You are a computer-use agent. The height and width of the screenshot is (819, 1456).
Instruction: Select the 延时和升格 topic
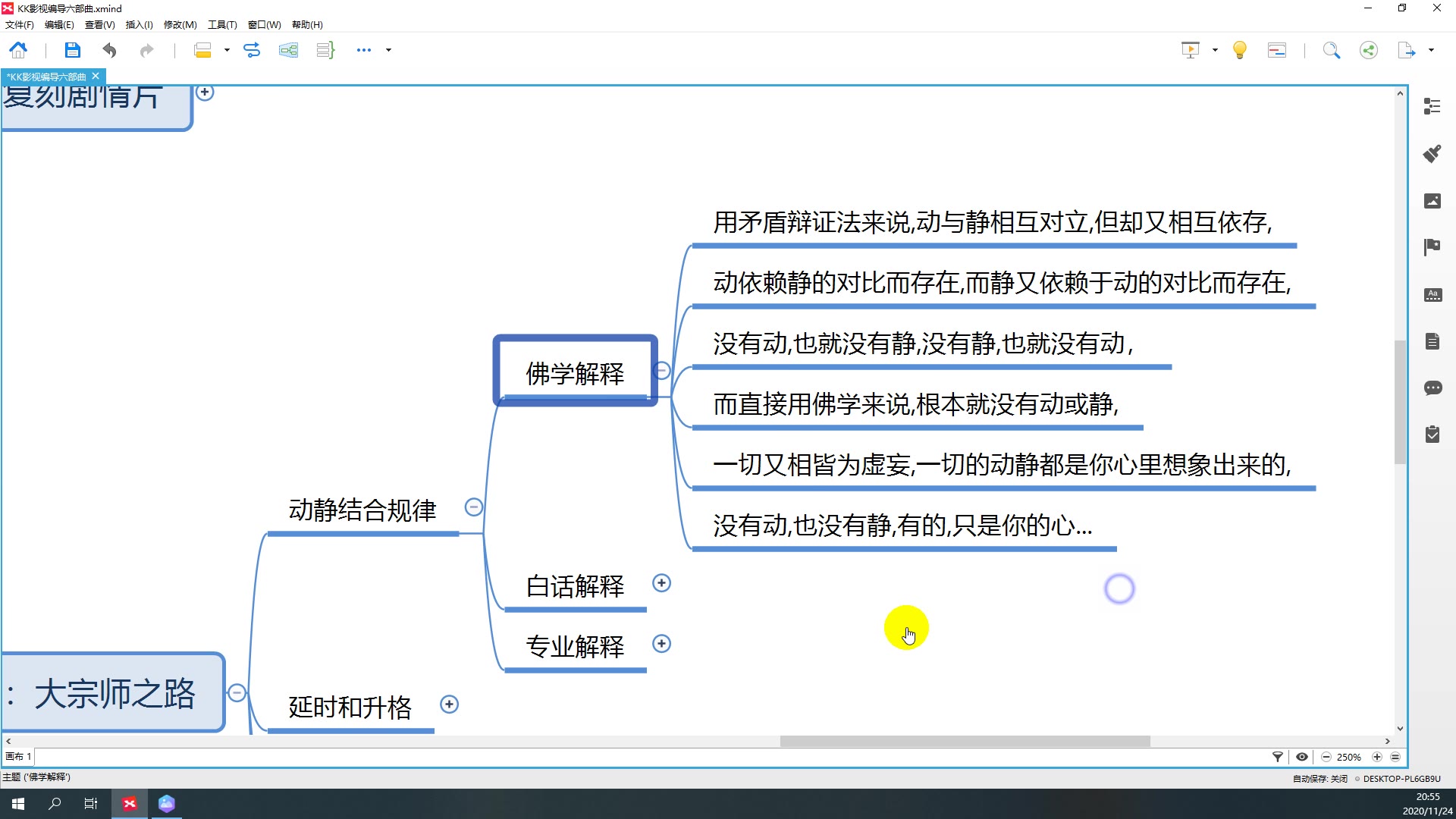coord(350,708)
